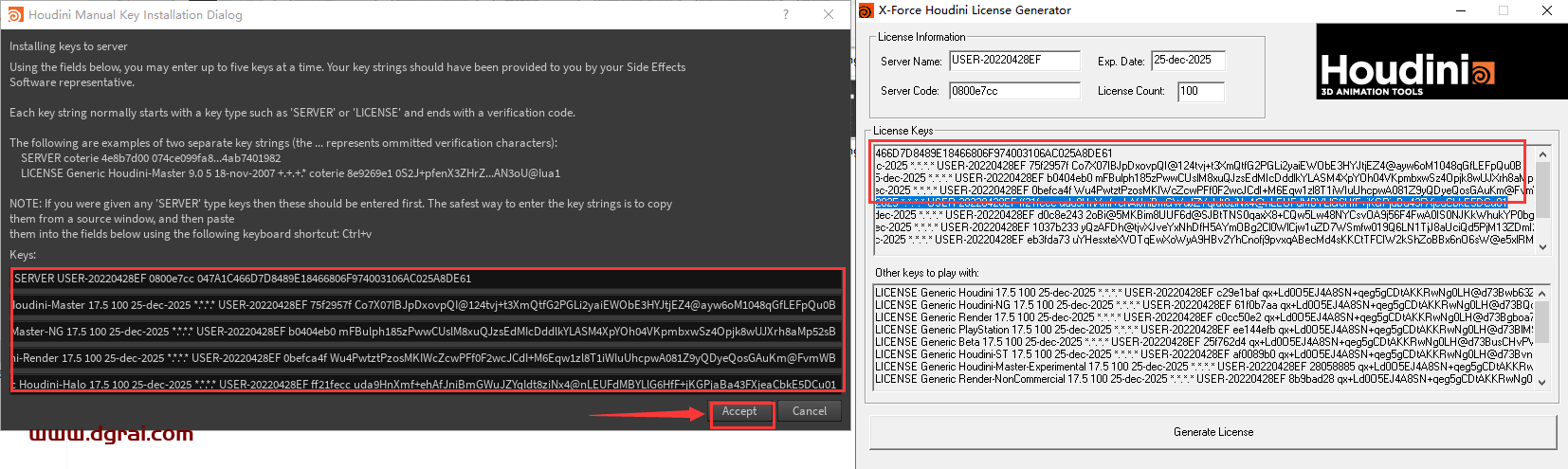The height and width of the screenshot is (469, 1568).
Task: Select the first License Keys line starting 466D7D8489E
Action: coord(994,153)
